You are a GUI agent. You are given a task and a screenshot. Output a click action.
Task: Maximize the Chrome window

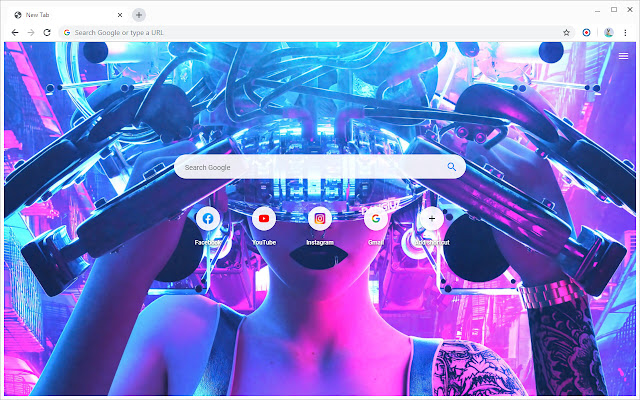click(614, 9)
